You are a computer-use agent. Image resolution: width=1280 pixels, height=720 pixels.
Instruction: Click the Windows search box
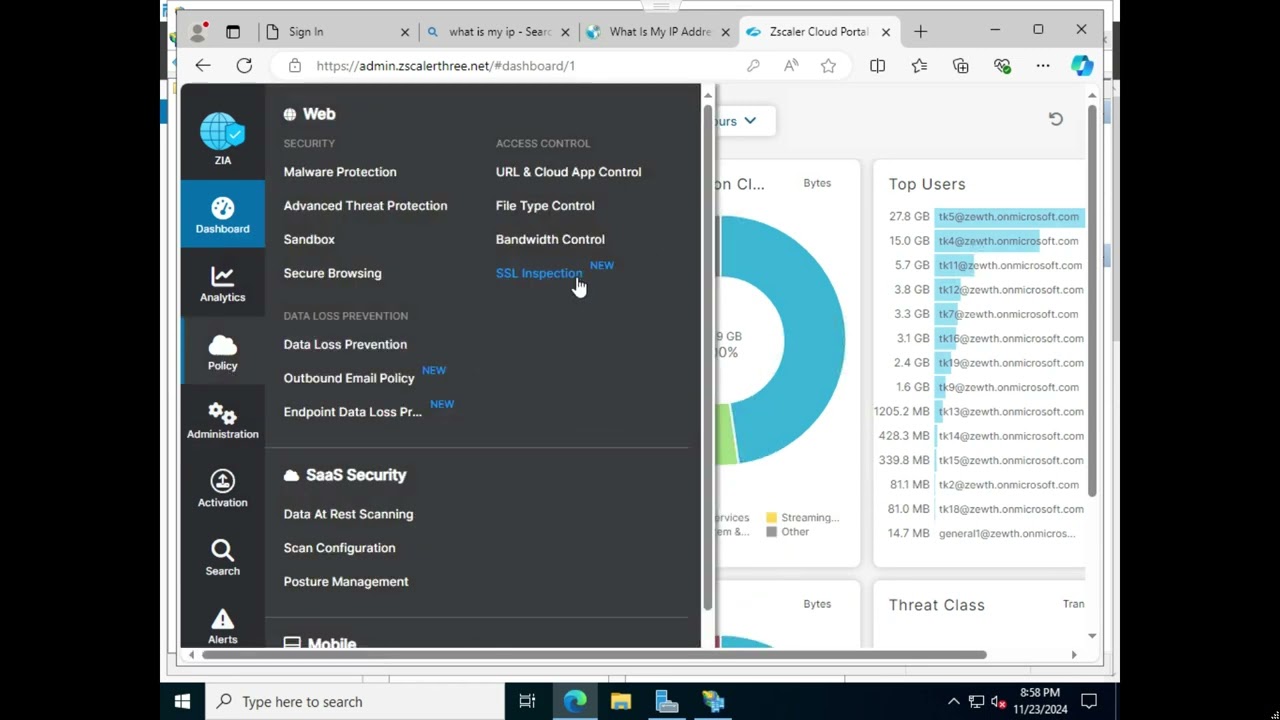tap(354, 701)
